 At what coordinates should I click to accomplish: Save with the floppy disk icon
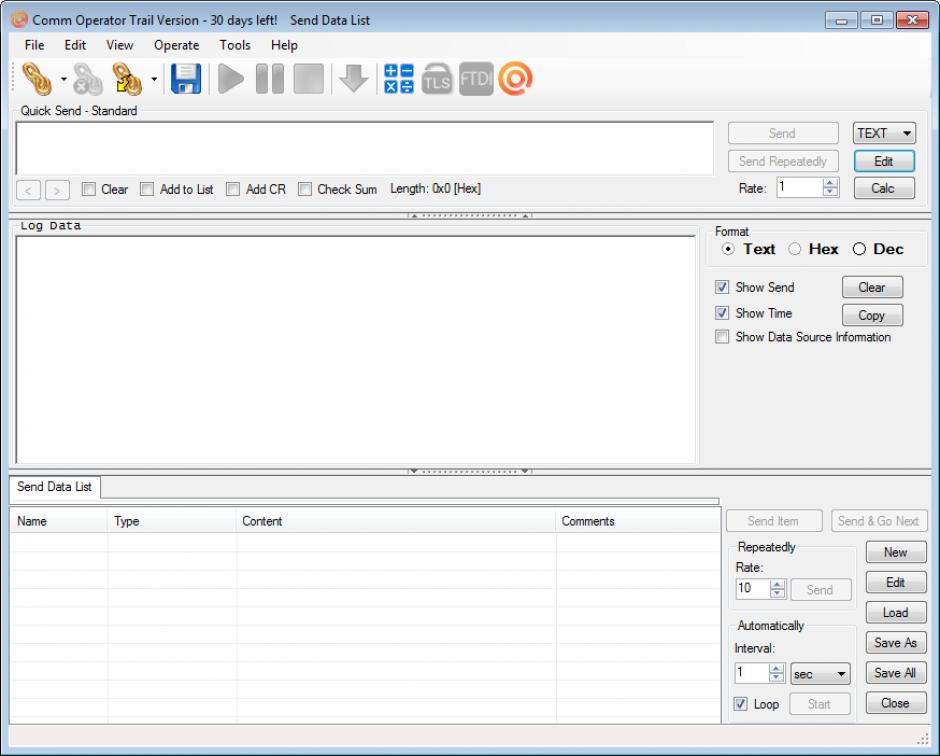click(x=186, y=79)
